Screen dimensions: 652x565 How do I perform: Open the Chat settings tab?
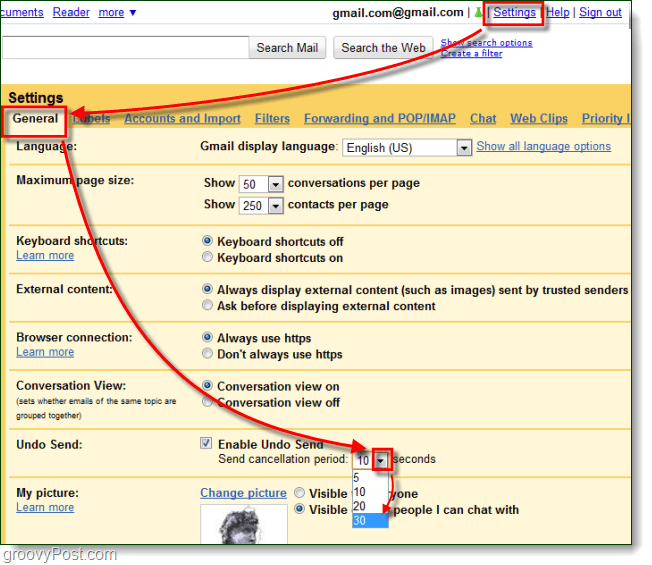tap(483, 119)
